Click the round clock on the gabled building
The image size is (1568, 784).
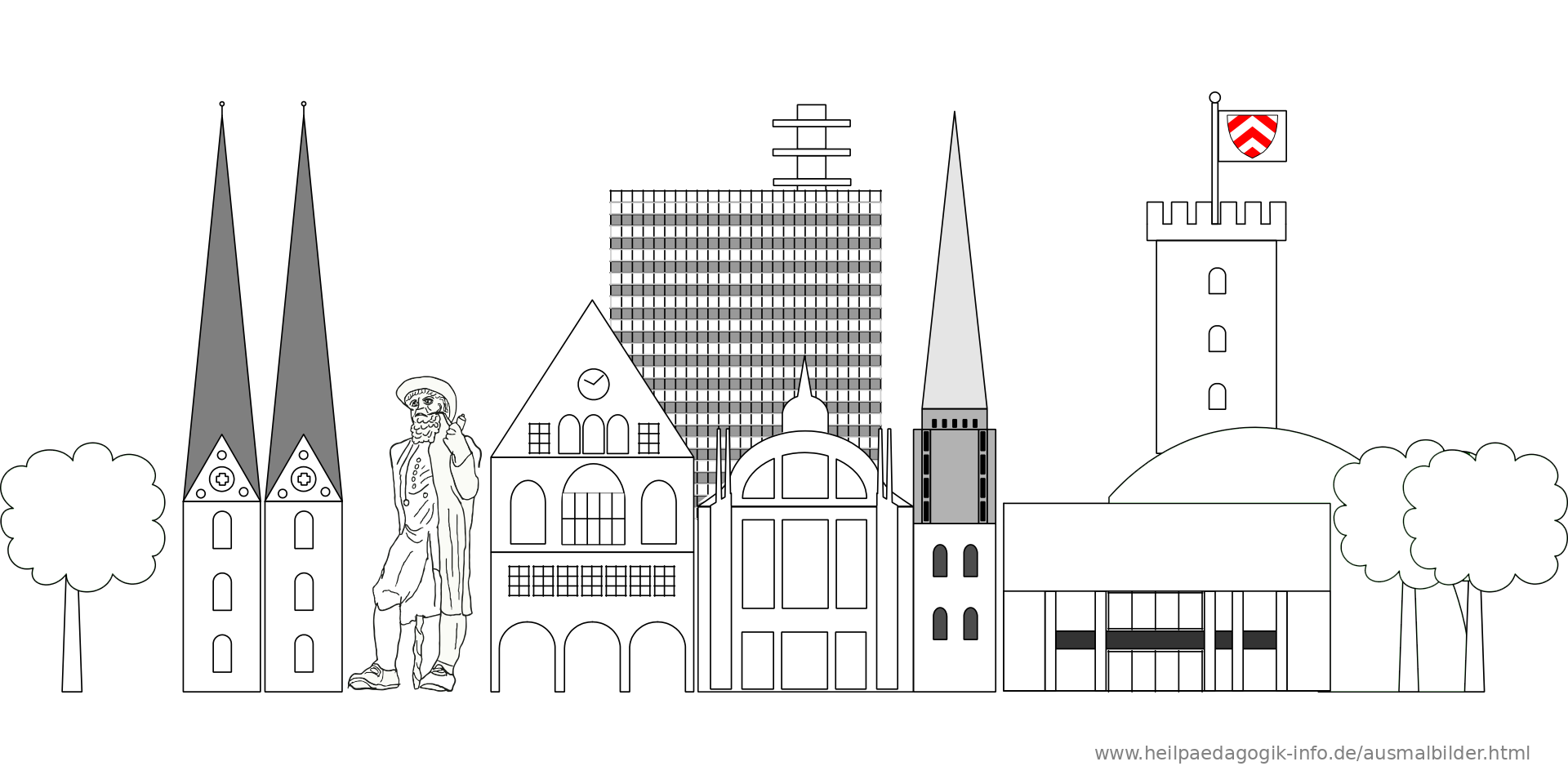(593, 384)
